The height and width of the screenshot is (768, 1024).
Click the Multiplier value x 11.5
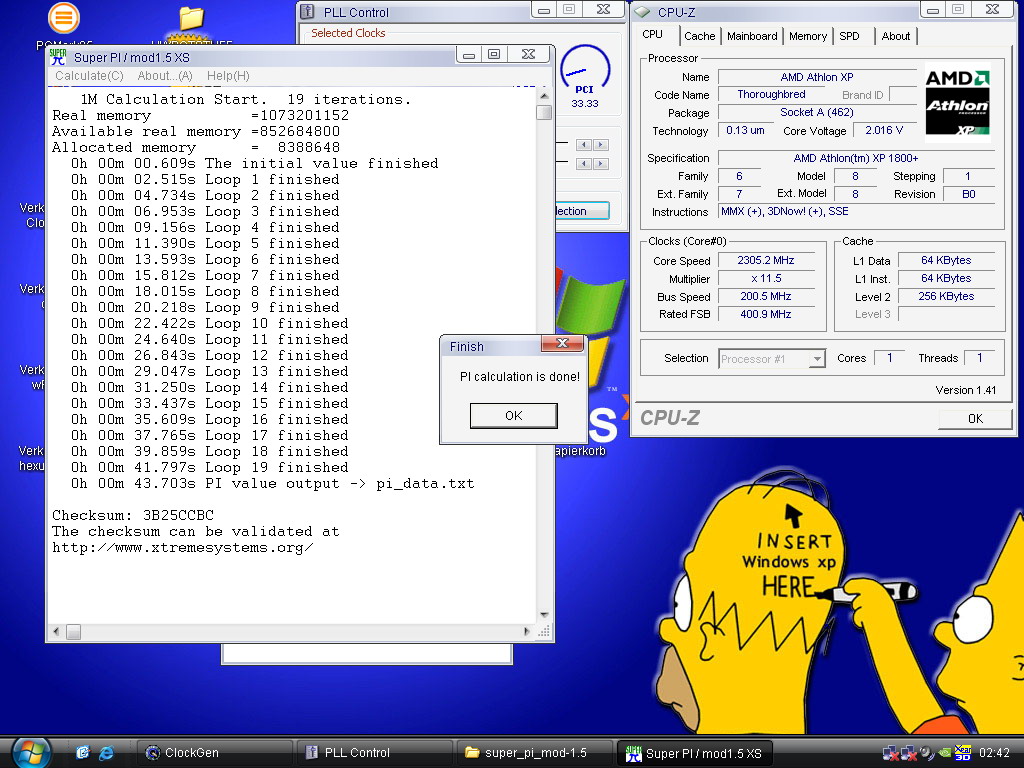coord(766,278)
